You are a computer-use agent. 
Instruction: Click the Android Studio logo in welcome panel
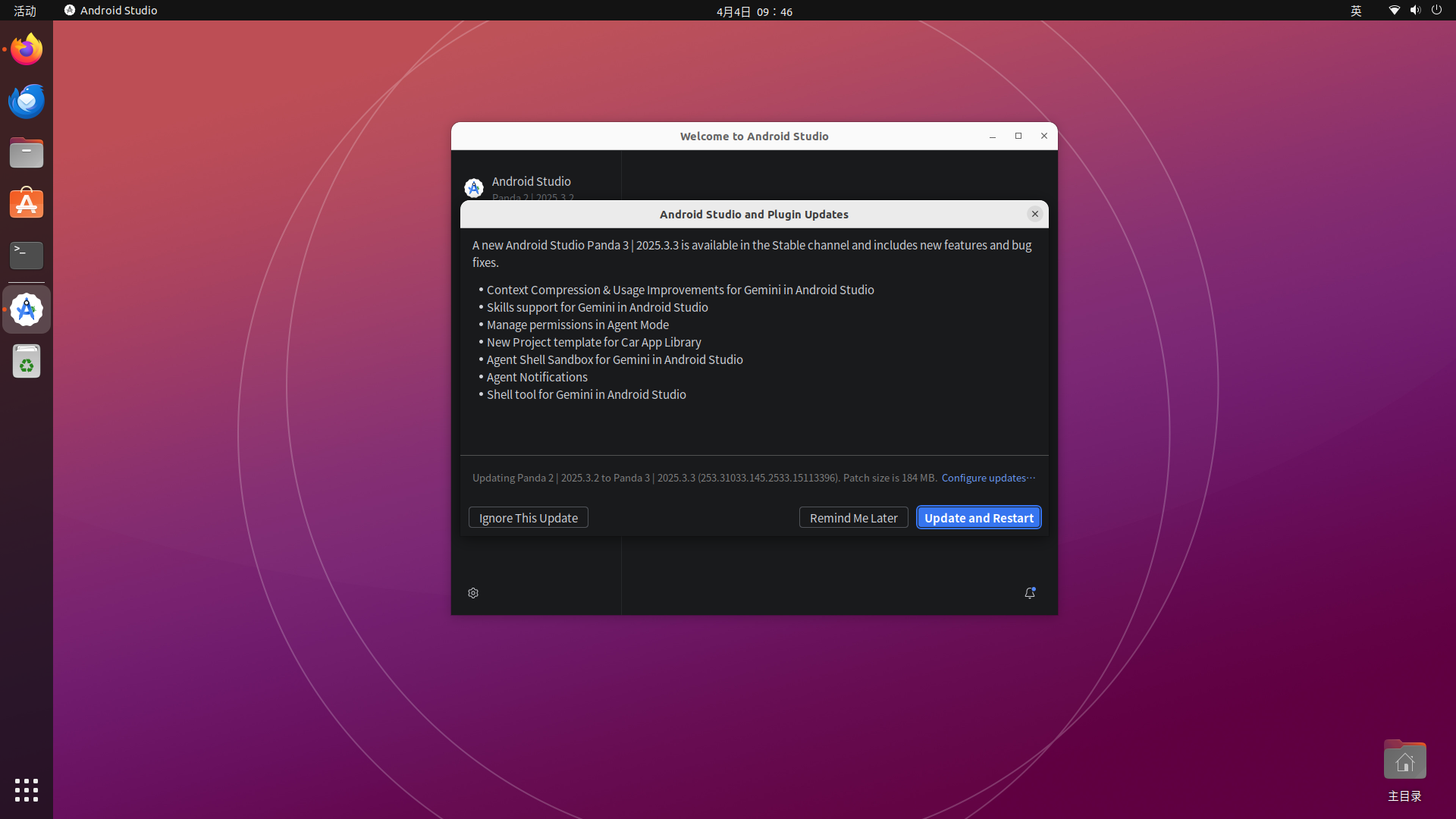pos(474,187)
